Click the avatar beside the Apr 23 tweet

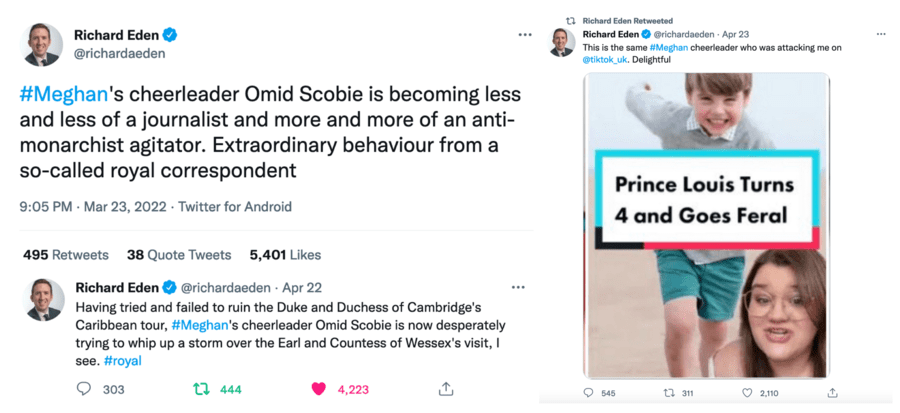562,42
